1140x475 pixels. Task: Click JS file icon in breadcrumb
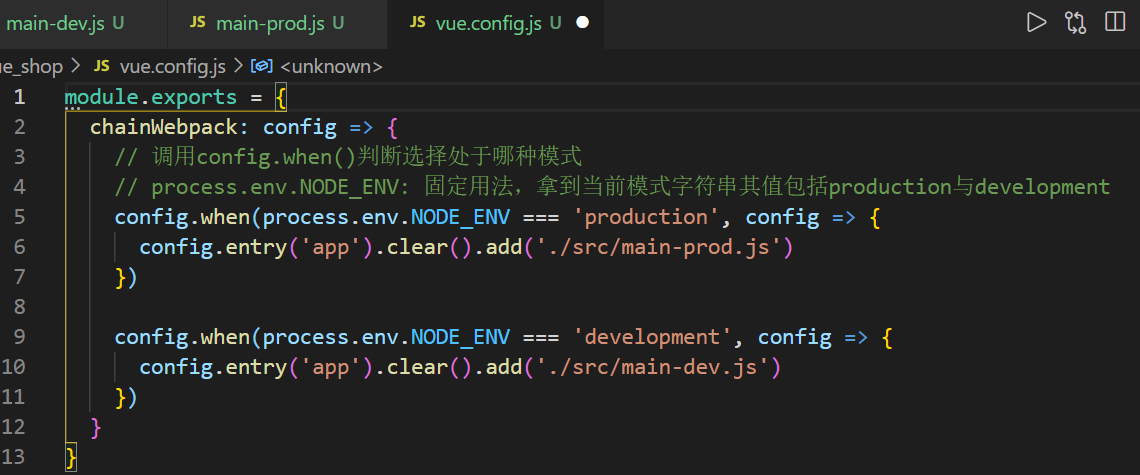pos(101,66)
